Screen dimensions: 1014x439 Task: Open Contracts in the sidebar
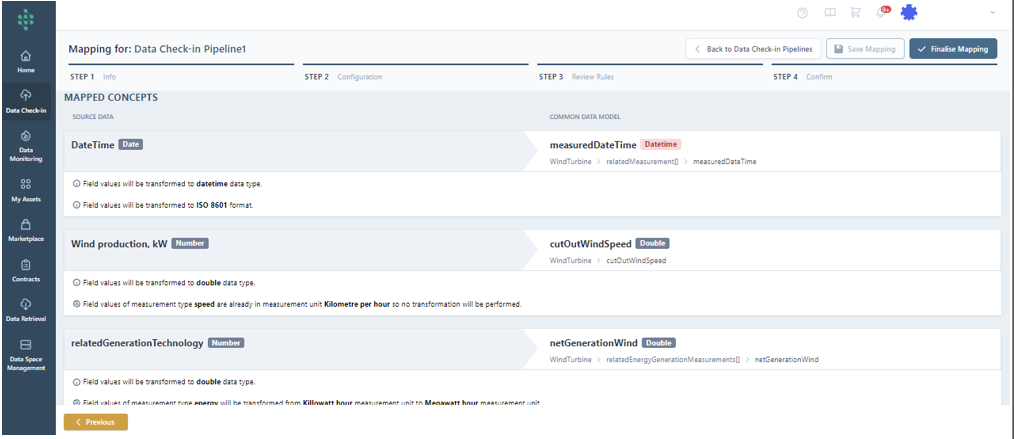26,271
